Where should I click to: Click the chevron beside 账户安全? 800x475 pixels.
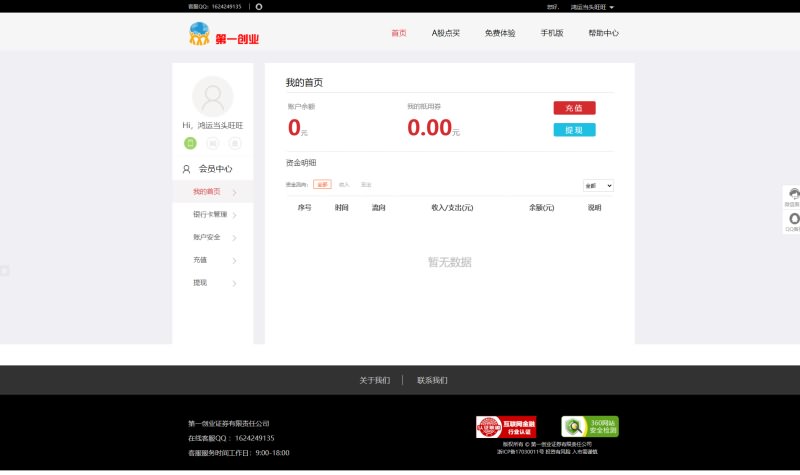(235, 238)
